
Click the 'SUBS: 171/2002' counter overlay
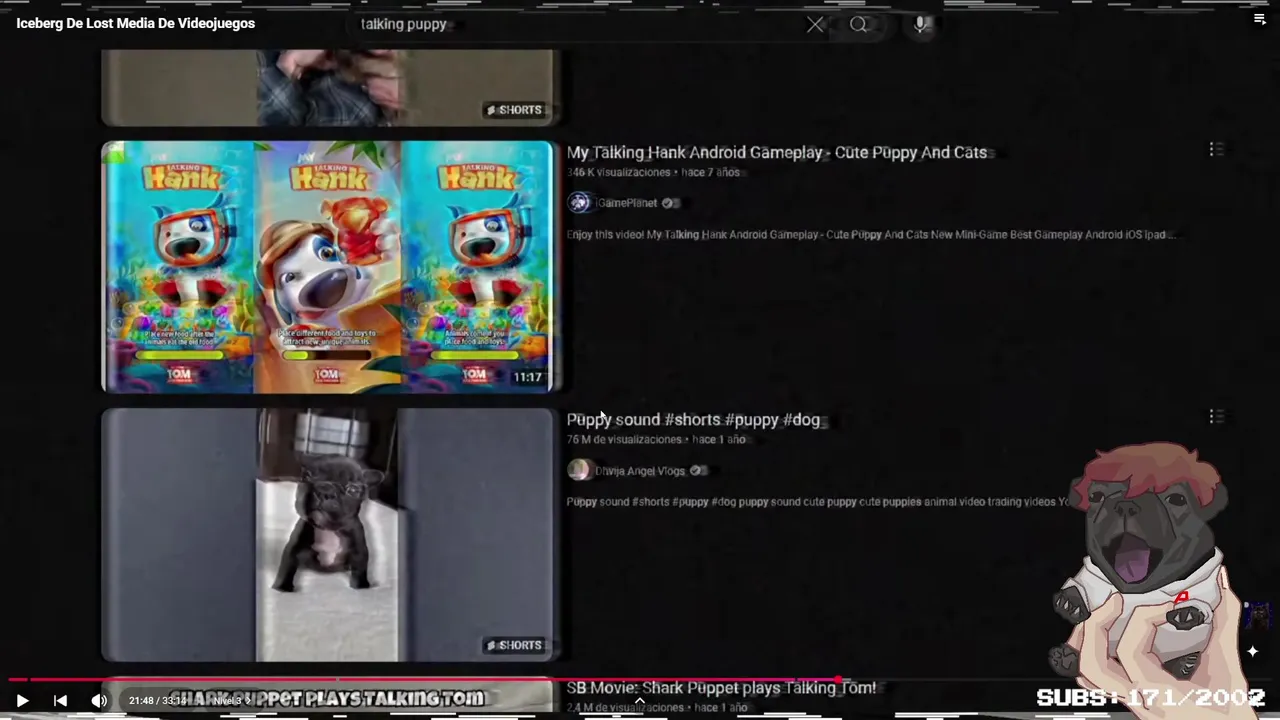click(1151, 697)
